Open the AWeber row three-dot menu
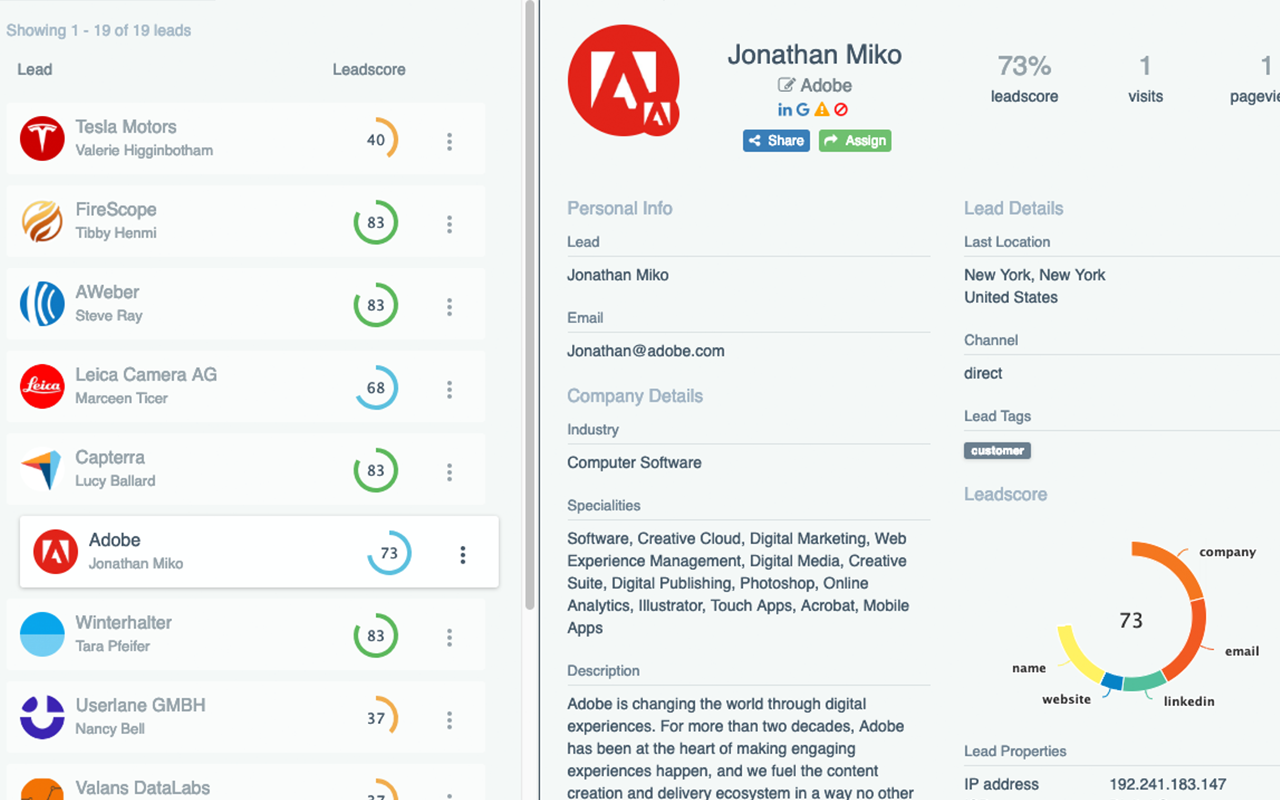The height and width of the screenshot is (800, 1280). coord(449,307)
